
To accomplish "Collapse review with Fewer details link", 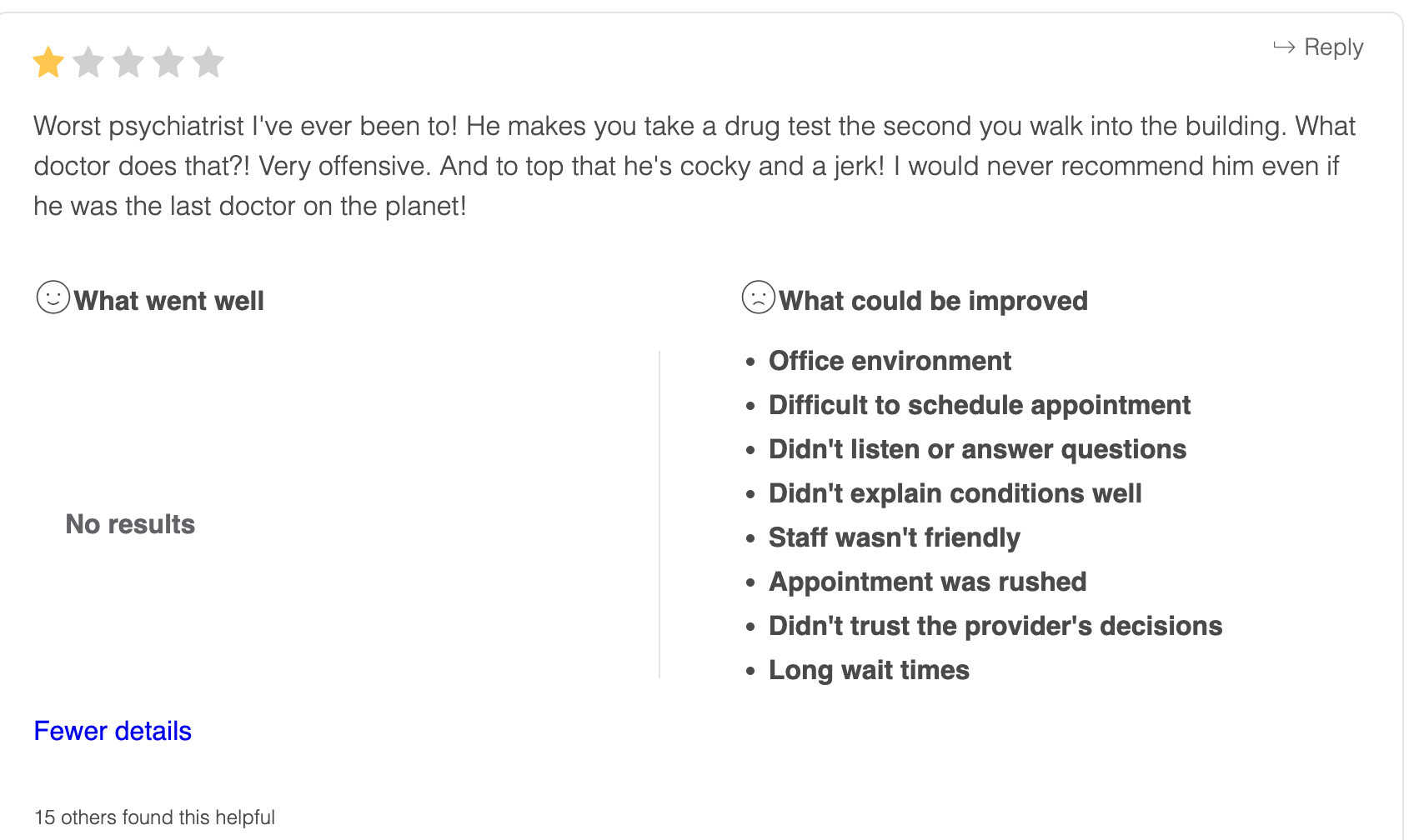I will coord(113,731).
